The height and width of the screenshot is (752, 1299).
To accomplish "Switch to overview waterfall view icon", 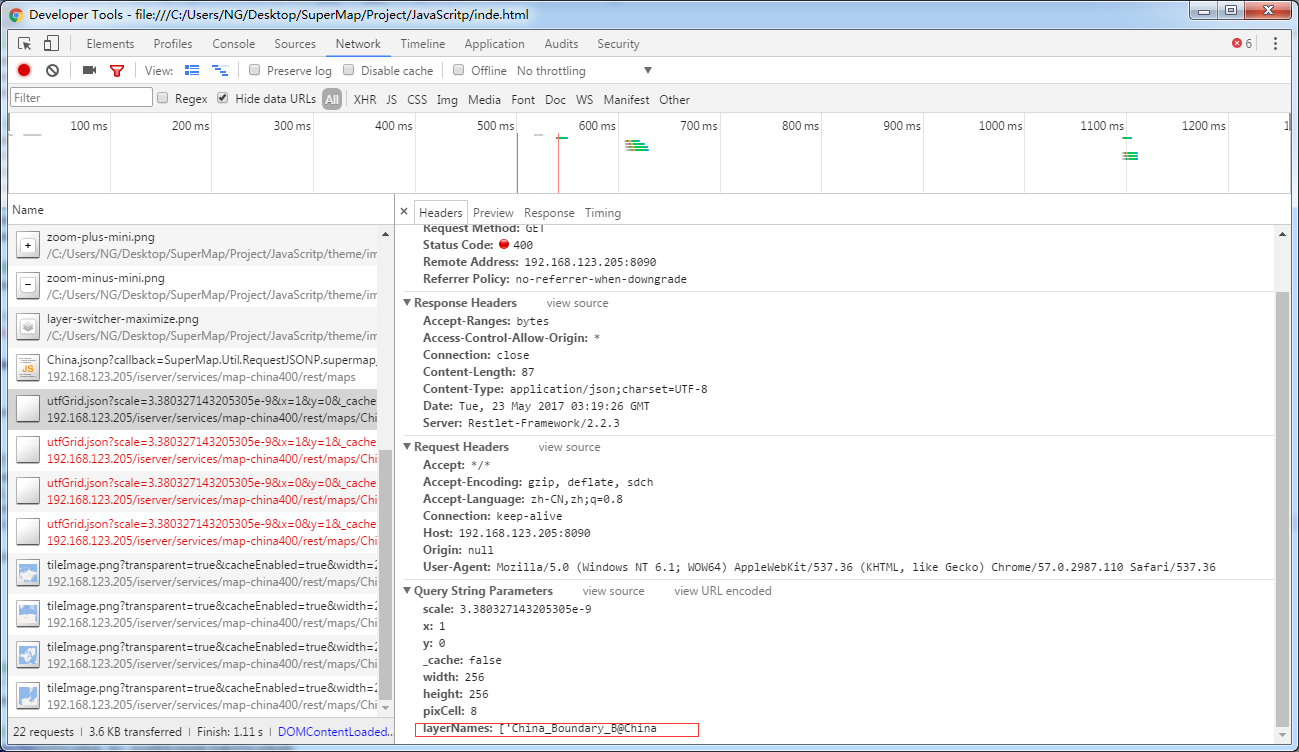I will (220, 70).
